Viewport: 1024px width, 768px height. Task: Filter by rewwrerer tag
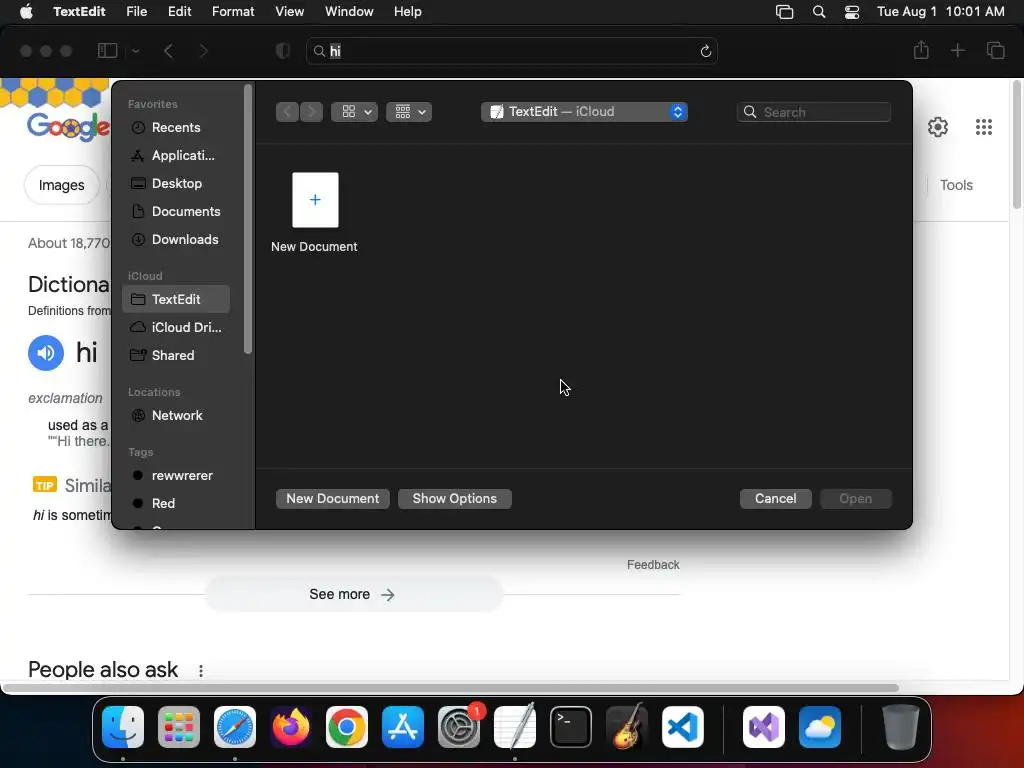176,475
